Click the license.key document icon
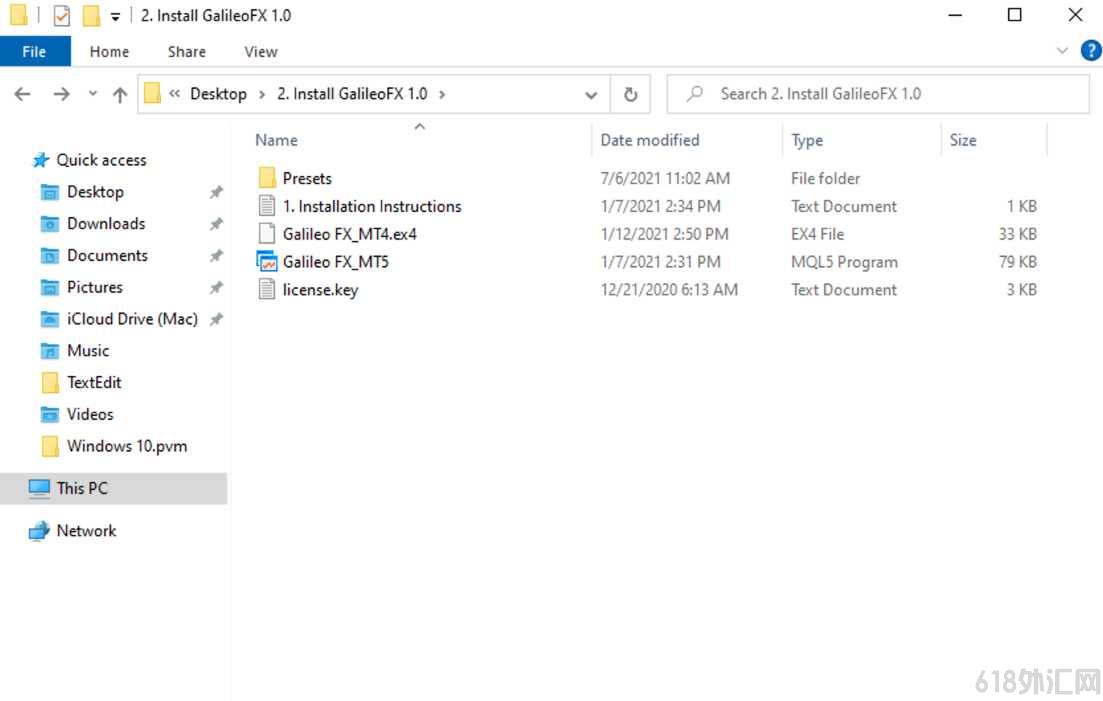 pyautogui.click(x=267, y=289)
